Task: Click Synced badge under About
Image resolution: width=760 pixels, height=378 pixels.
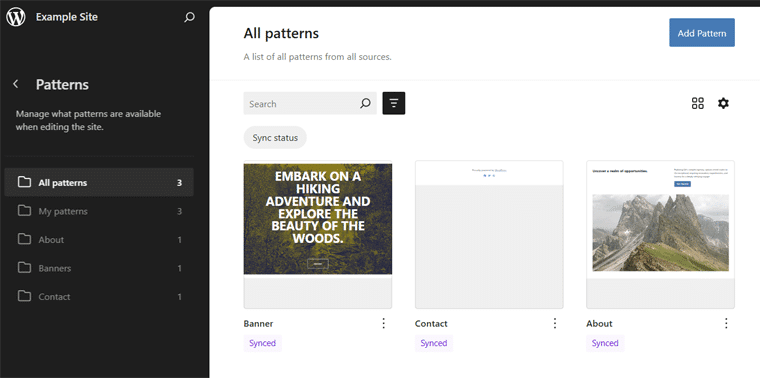Action: (x=605, y=343)
